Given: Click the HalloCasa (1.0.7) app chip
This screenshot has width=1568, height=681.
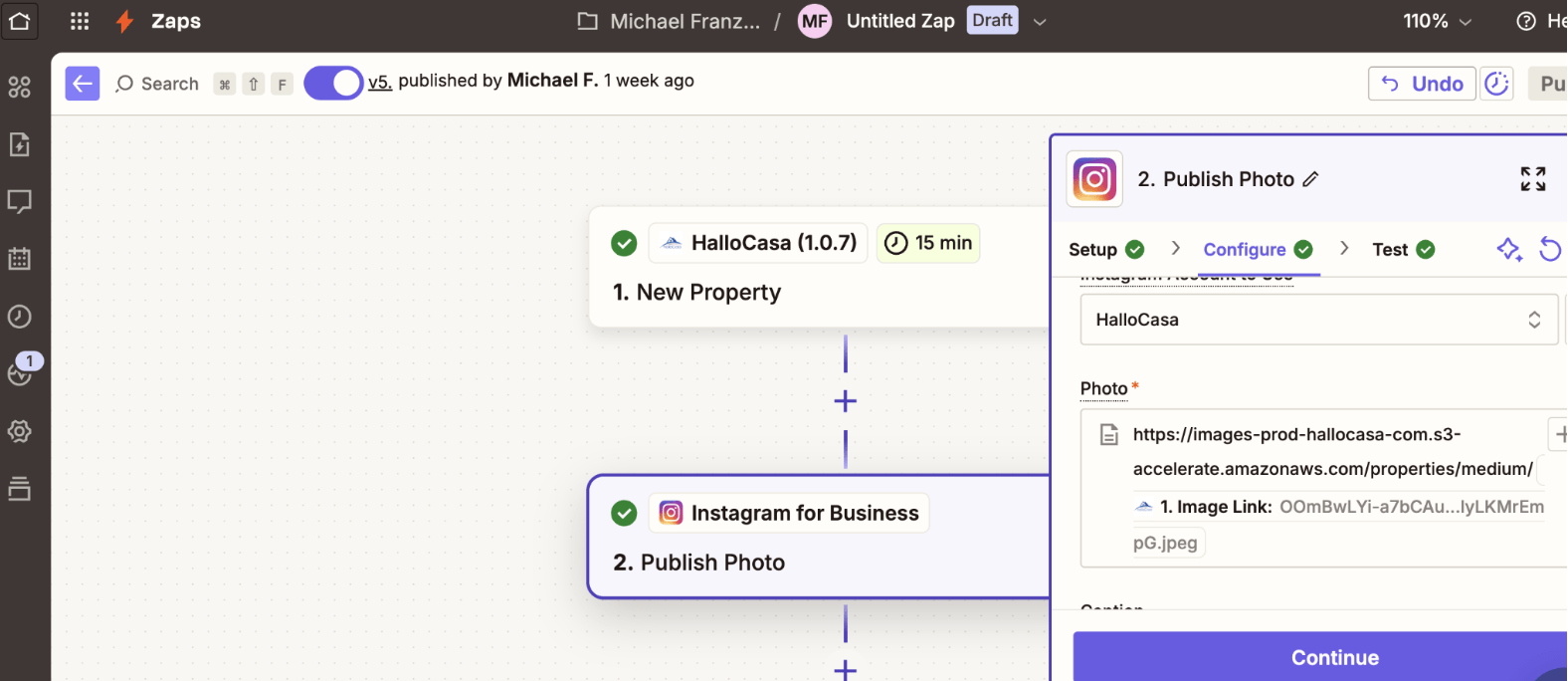Looking at the screenshot, I should click(x=758, y=243).
